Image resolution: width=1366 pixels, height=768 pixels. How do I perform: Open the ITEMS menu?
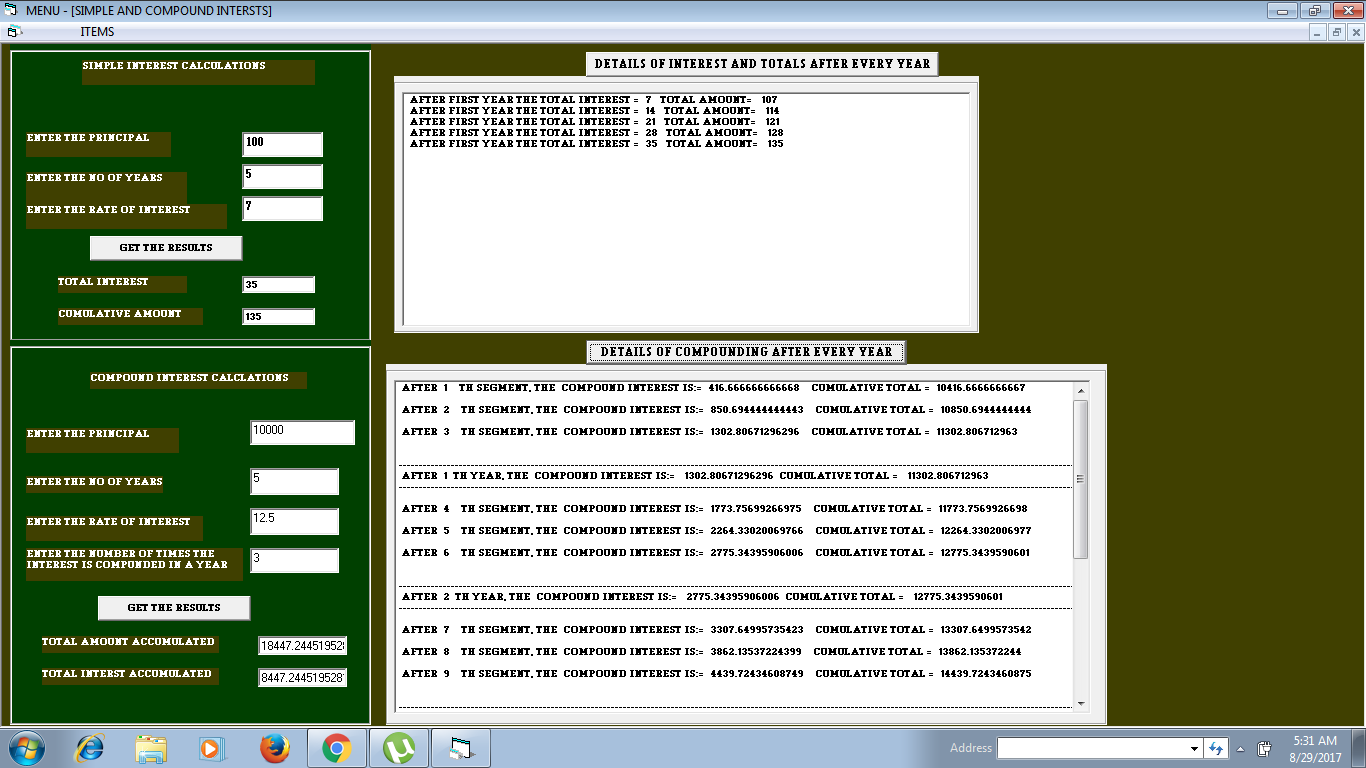(97, 32)
